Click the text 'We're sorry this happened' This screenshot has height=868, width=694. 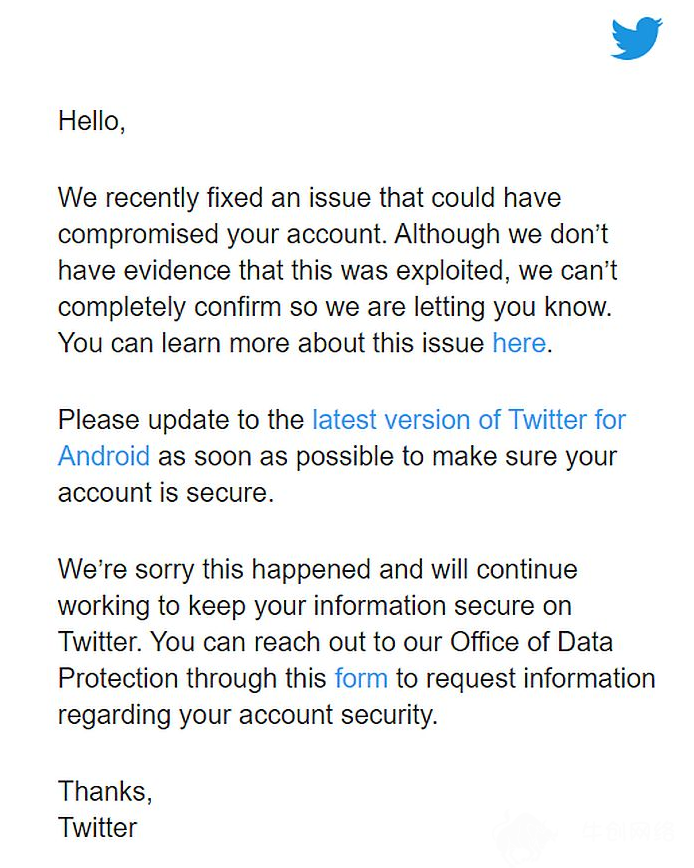coord(215,570)
